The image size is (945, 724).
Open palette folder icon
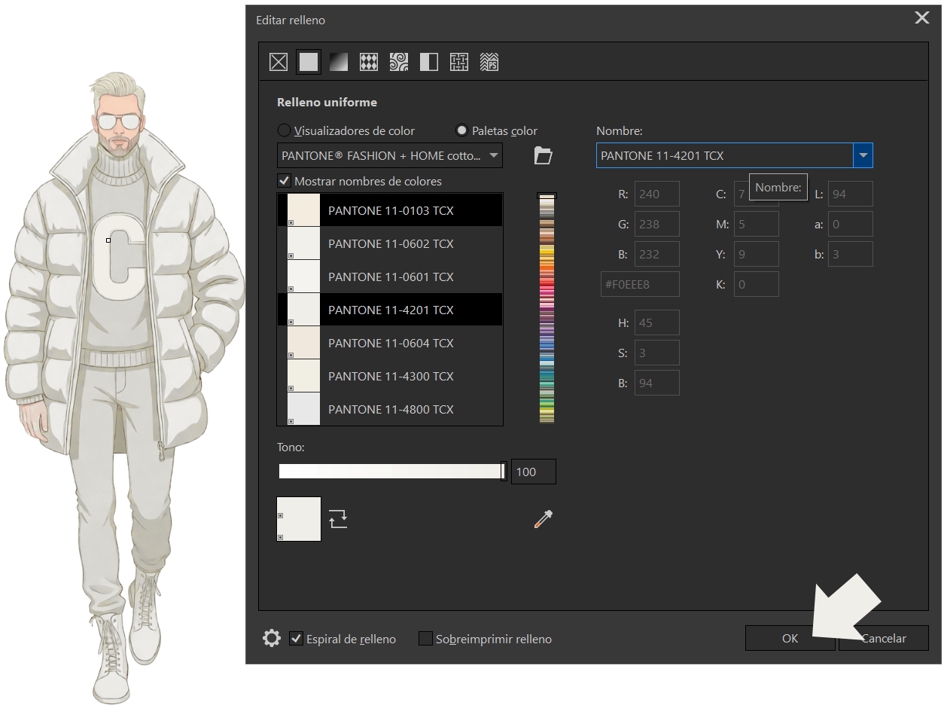(x=543, y=155)
